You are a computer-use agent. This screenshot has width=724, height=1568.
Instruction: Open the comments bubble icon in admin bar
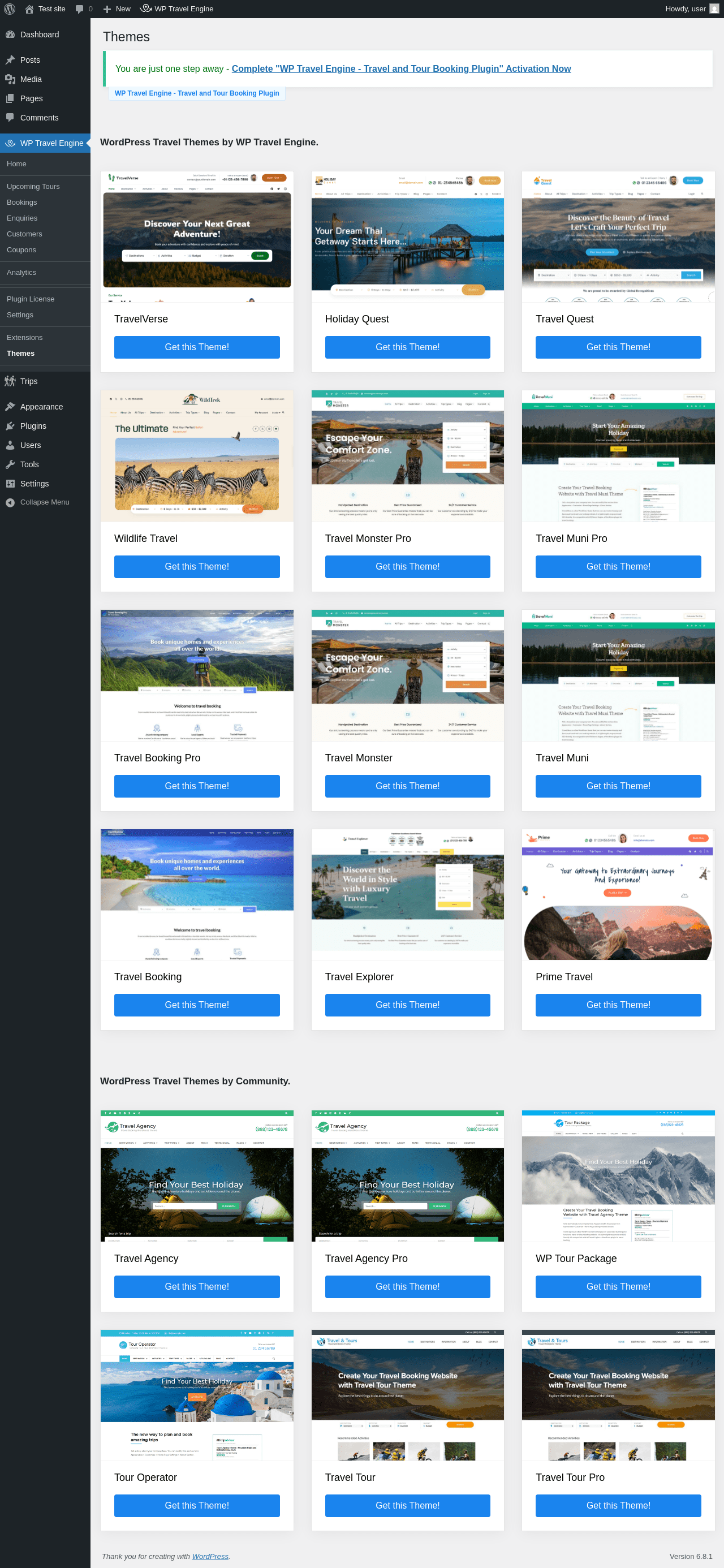pos(79,8)
